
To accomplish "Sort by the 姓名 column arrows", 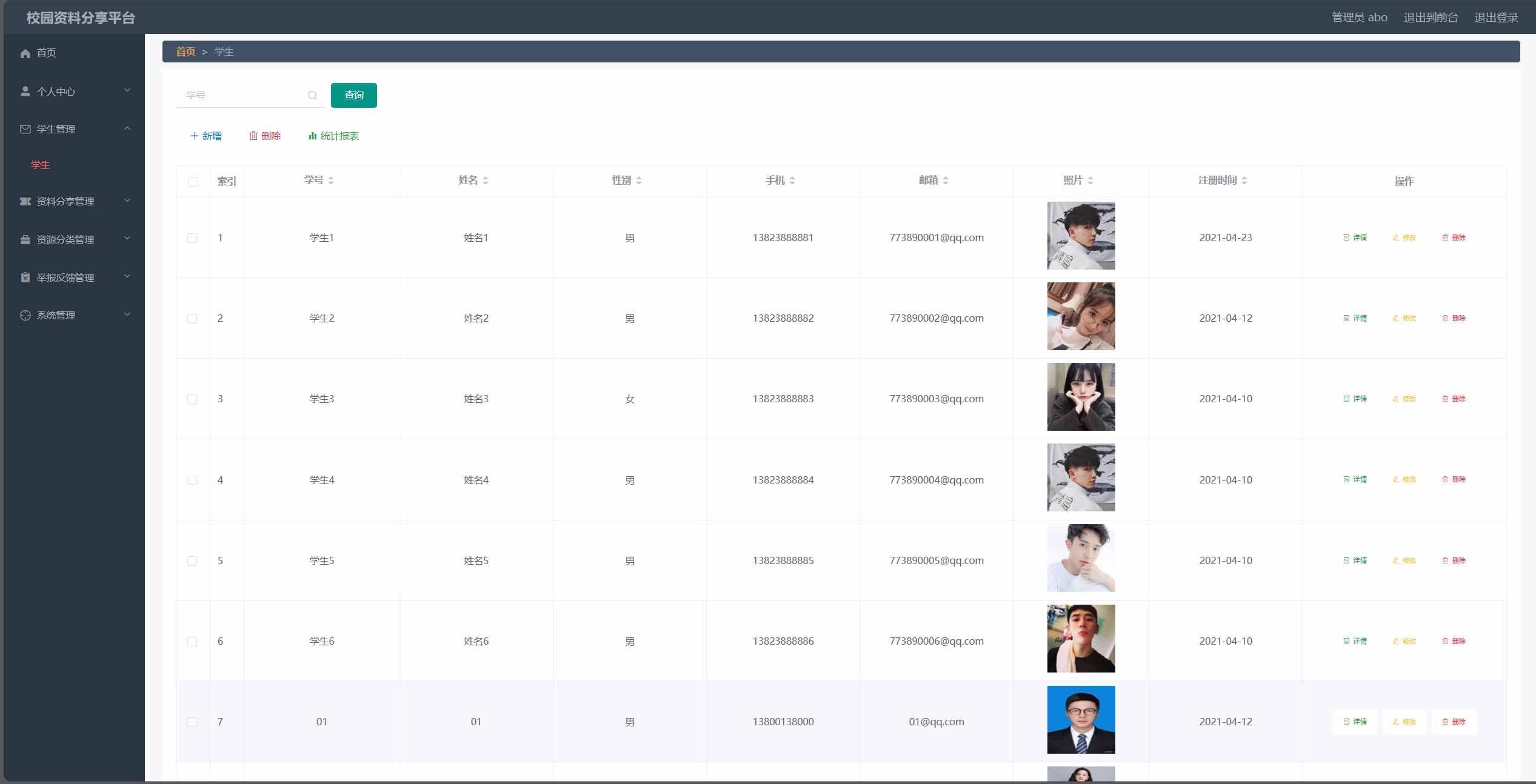I will [486, 181].
